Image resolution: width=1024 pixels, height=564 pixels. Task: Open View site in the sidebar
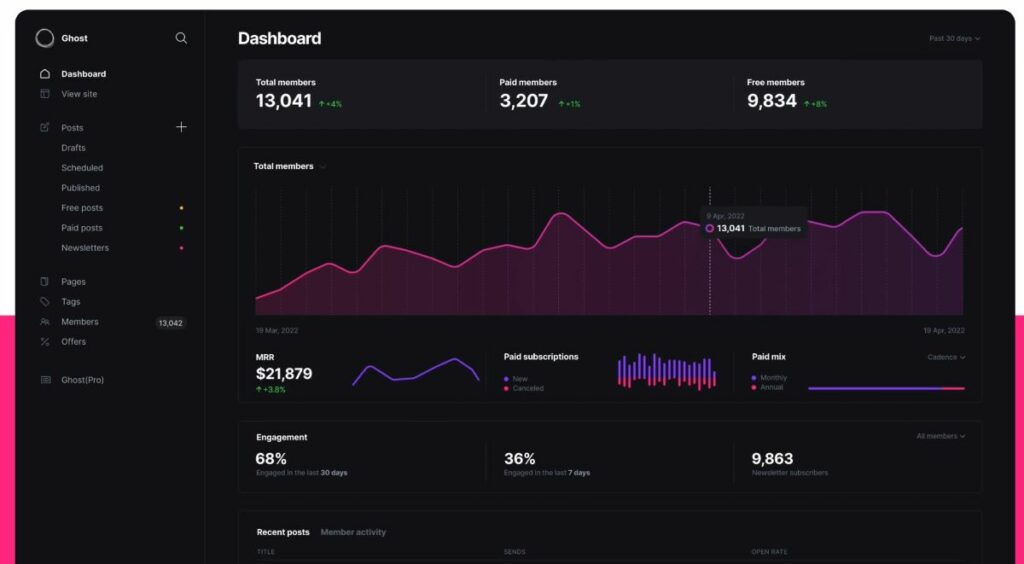click(79, 94)
